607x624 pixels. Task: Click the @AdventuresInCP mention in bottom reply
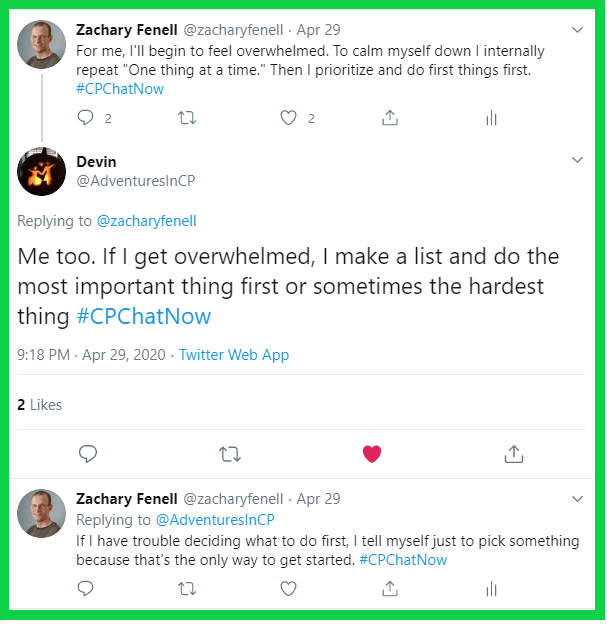click(x=214, y=520)
